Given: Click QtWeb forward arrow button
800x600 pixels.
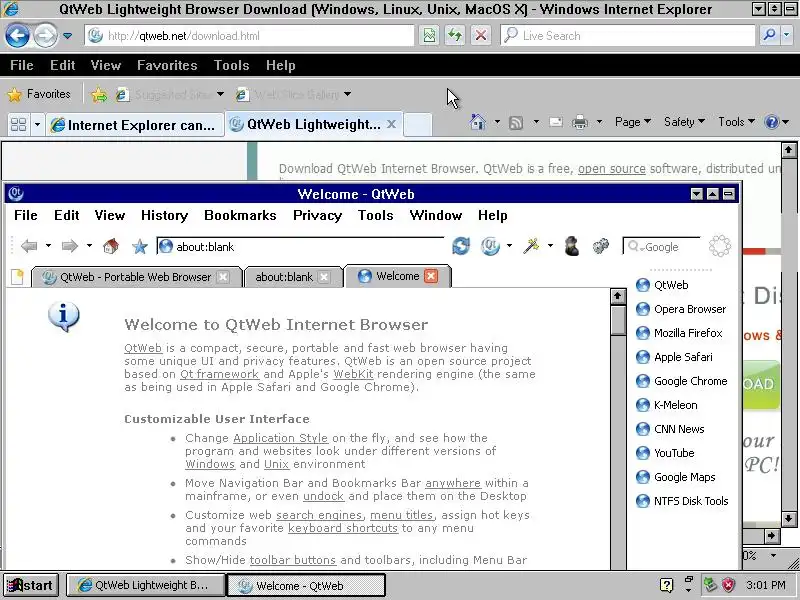Looking at the screenshot, I should [x=69, y=246].
